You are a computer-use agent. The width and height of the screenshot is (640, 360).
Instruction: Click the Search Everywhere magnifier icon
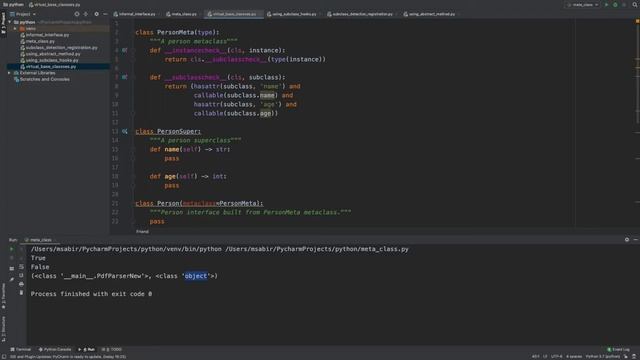[x=635, y=4]
